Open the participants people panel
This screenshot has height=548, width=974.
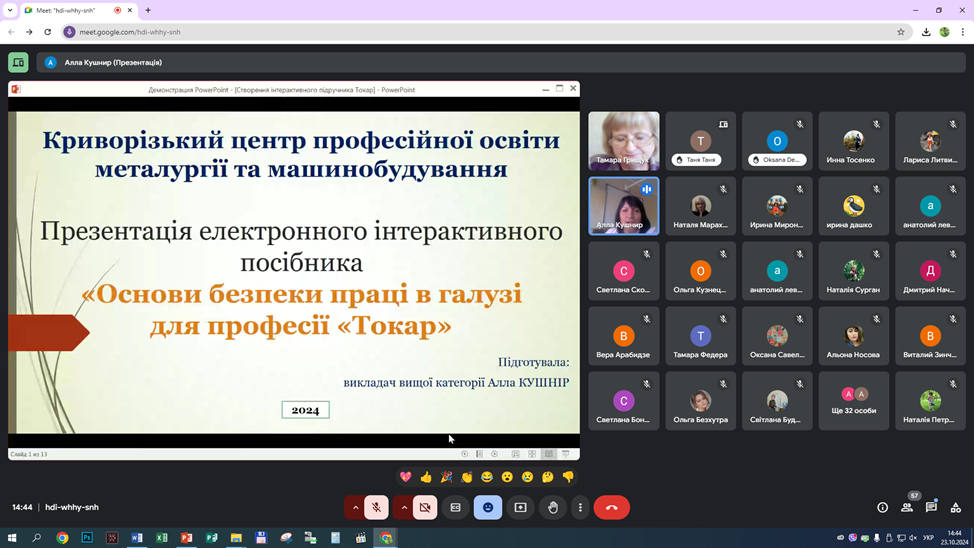pyautogui.click(x=907, y=508)
